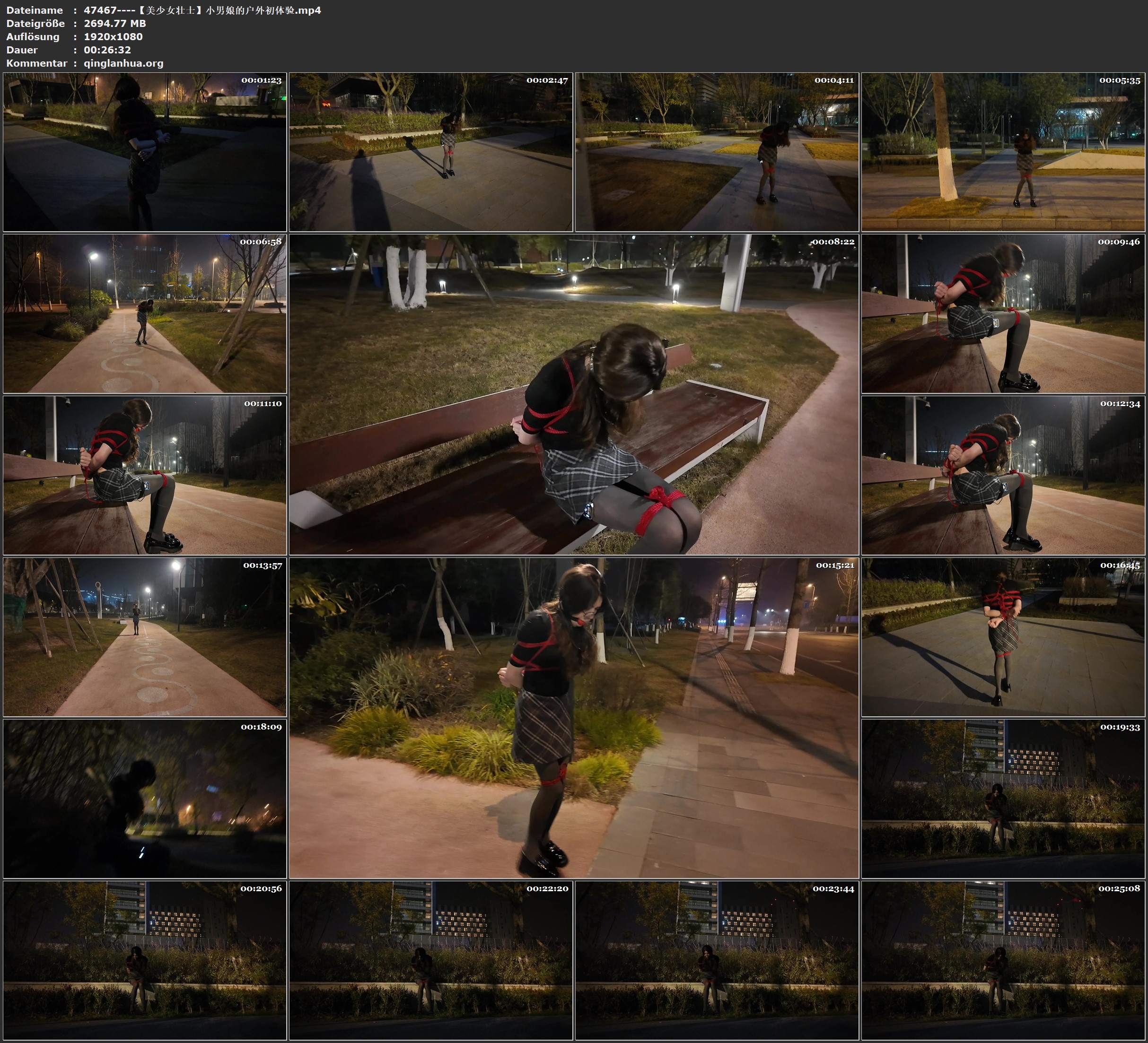1148x1043 pixels.
Task: Click the 00:05:35 preview frame
Action: click(1003, 151)
